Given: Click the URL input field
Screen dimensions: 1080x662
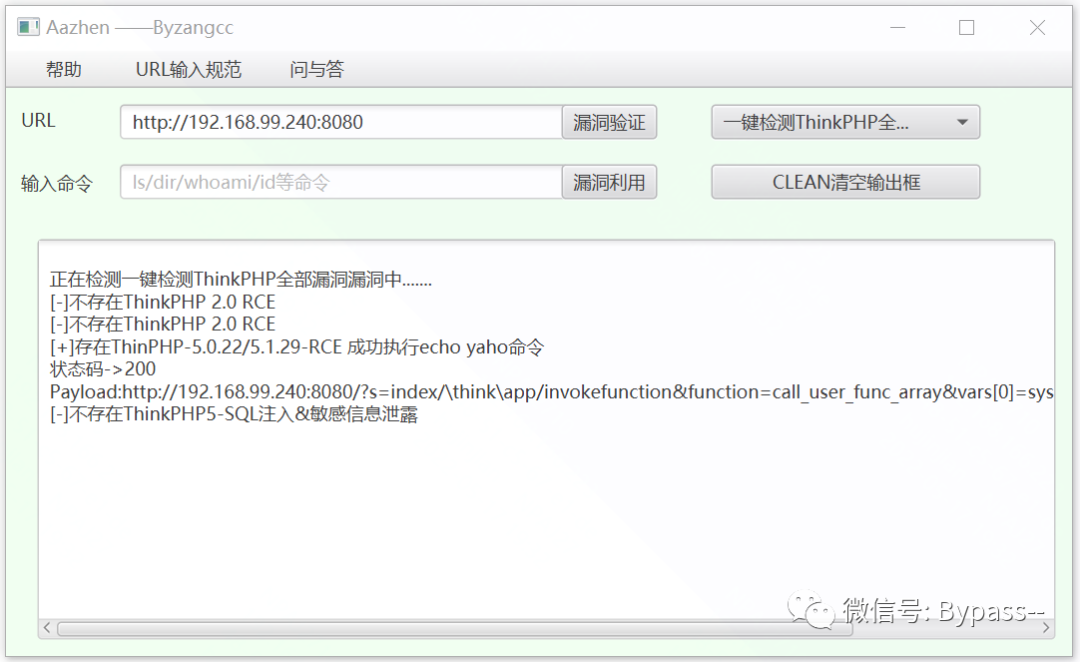Looking at the screenshot, I should (341, 123).
